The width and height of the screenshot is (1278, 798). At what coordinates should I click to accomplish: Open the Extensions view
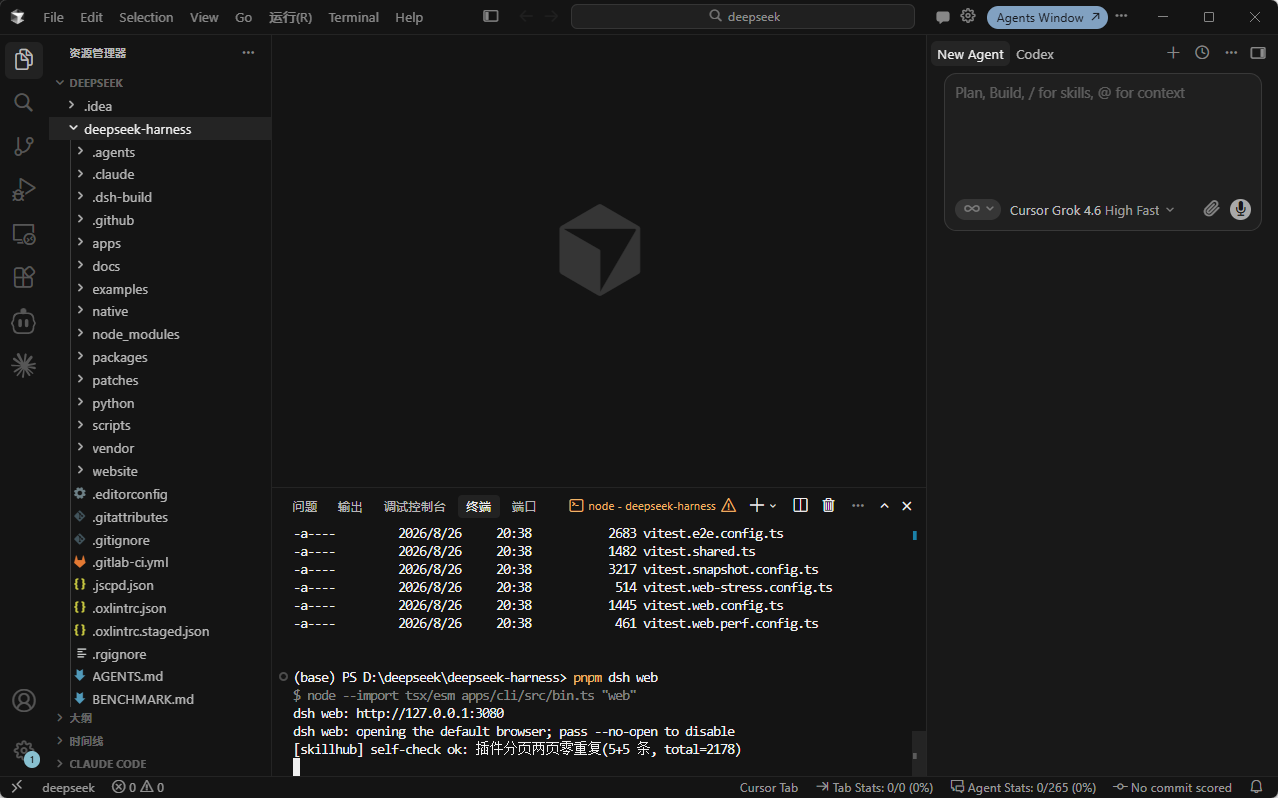pyautogui.click(x=24, y=277)
